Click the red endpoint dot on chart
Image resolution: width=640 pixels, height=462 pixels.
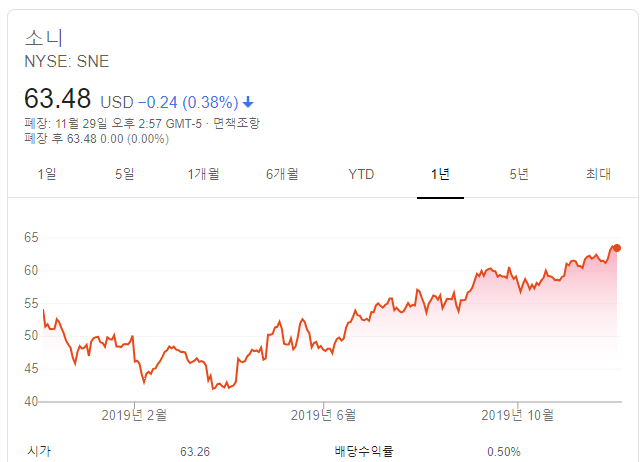(x=617, y=248)
